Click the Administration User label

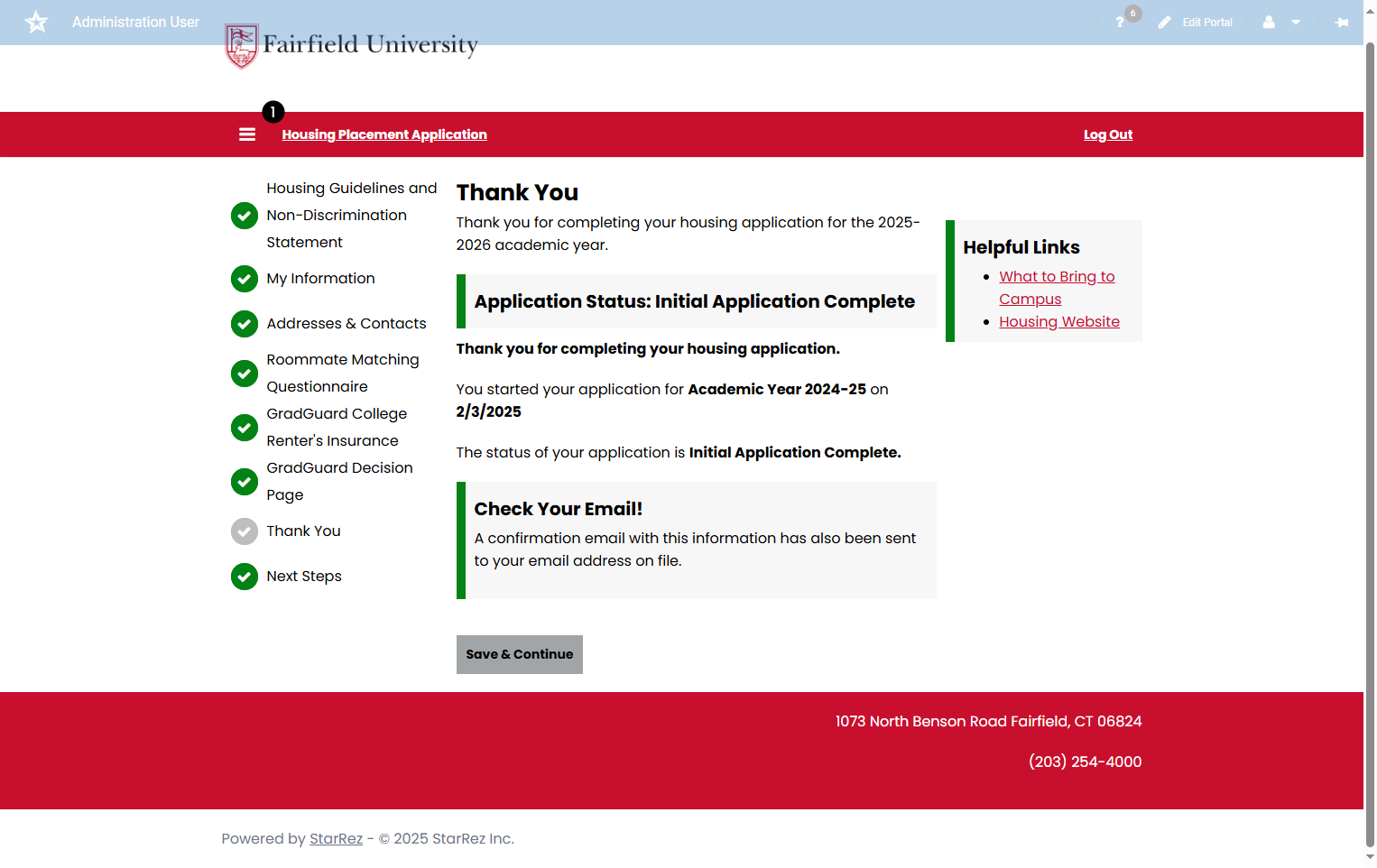(x=135, y=23)
